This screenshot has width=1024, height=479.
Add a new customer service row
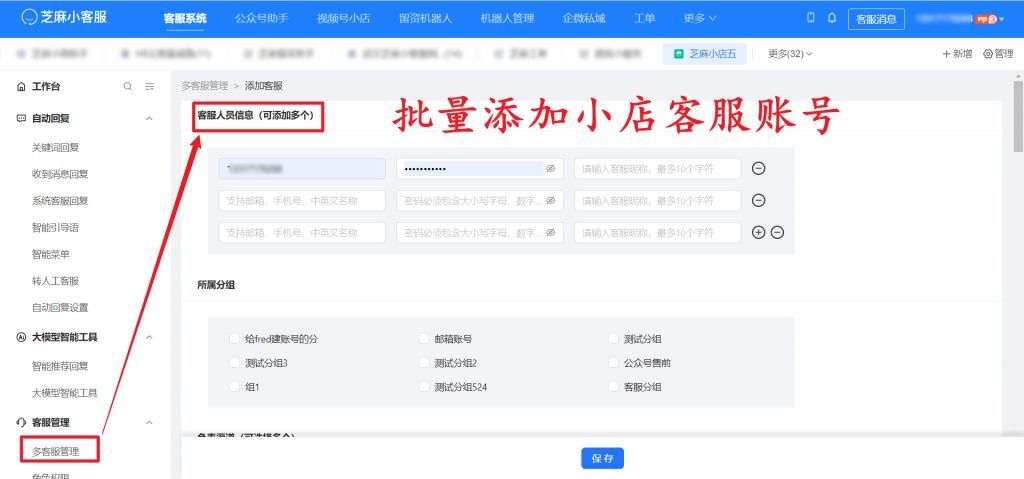pos(758,232)
